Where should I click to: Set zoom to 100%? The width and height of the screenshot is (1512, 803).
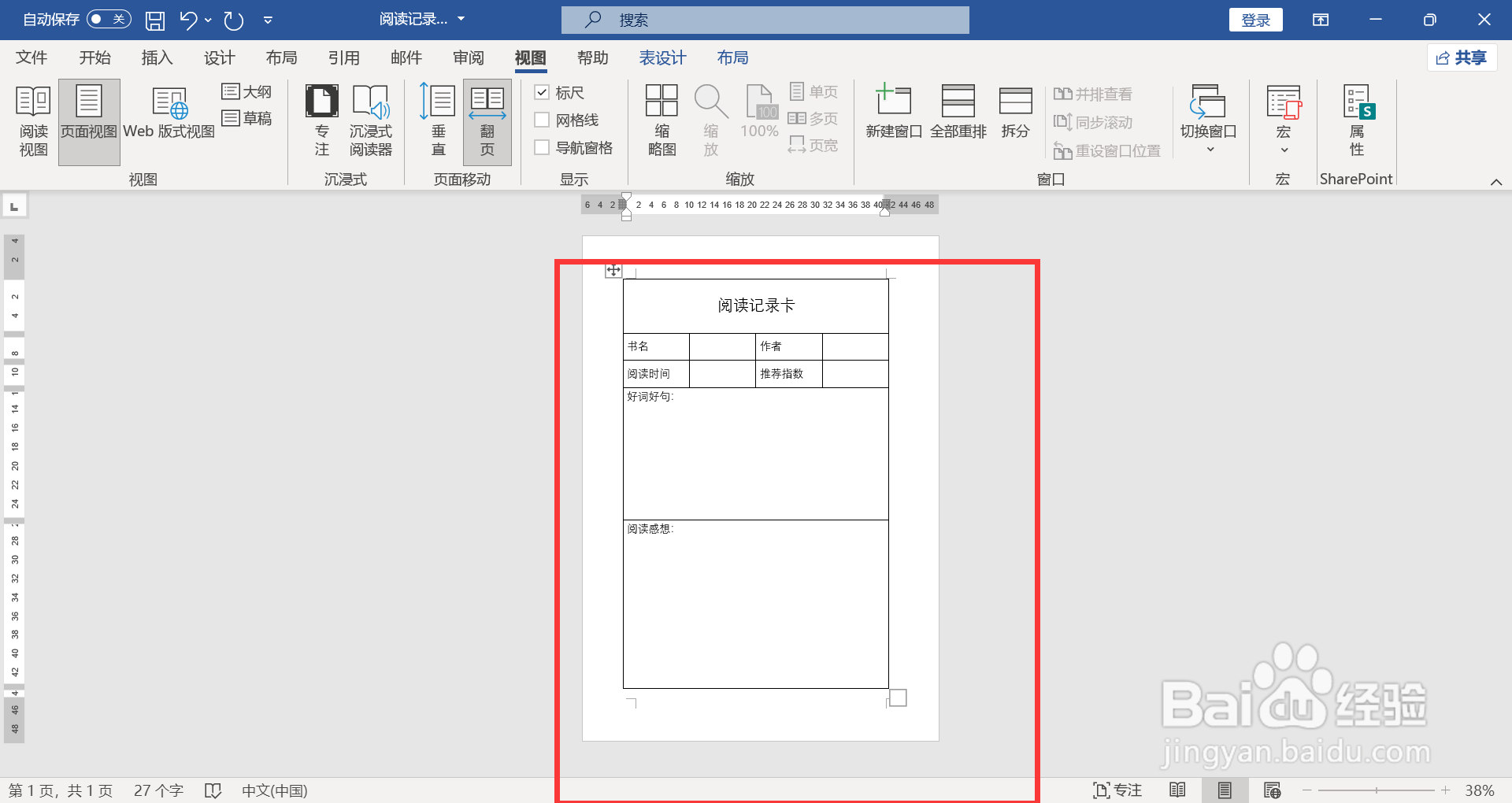tap(758, 114)
